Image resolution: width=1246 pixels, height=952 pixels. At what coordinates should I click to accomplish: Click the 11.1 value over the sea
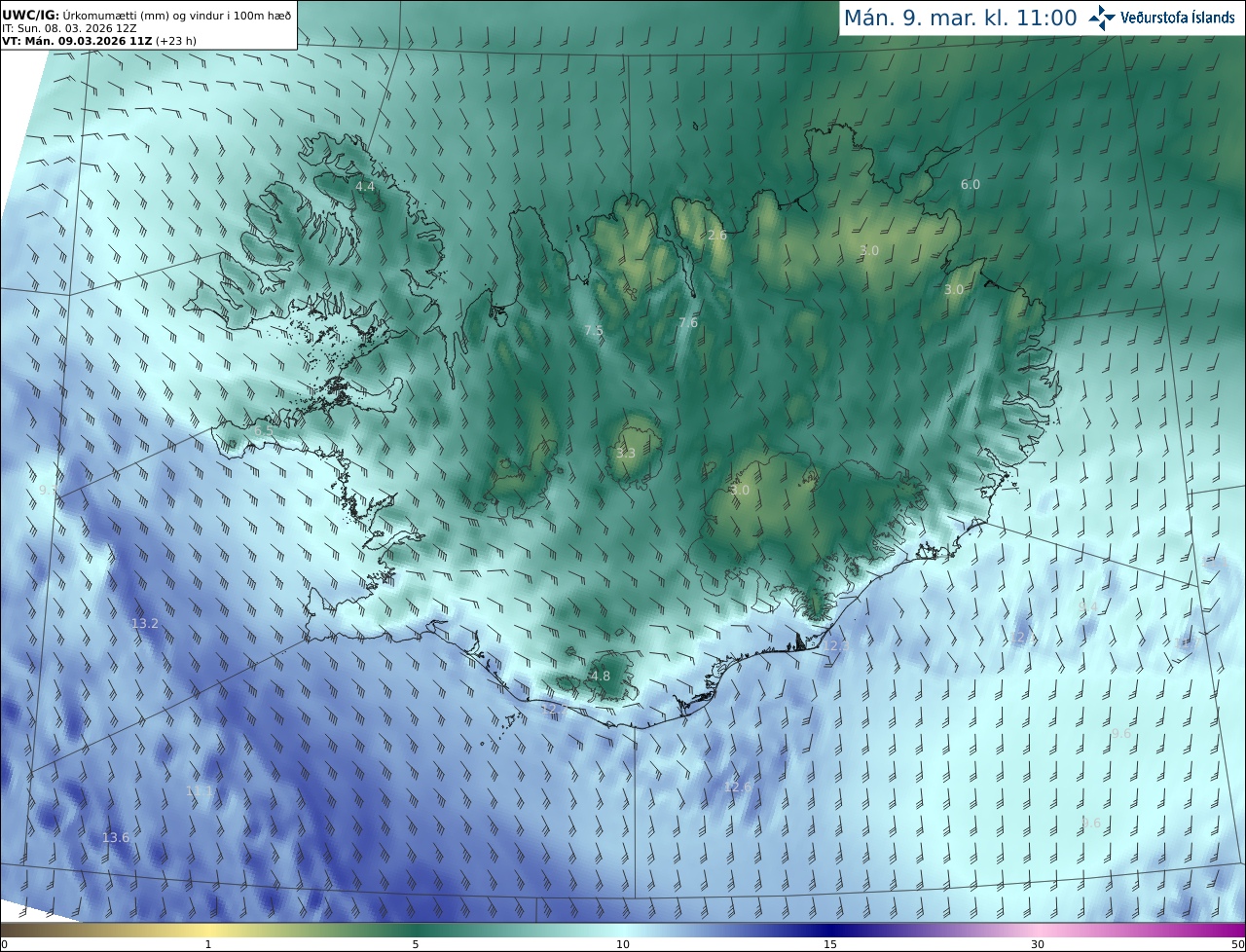[199, 791]
